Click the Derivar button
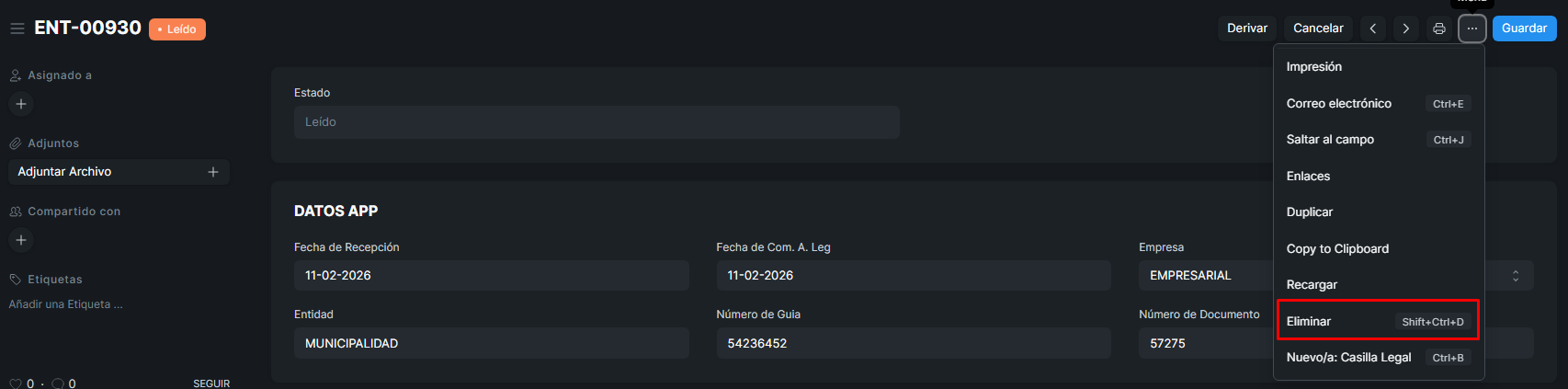The height and width of the screenshot is (389, 1568). (1247, 29)
